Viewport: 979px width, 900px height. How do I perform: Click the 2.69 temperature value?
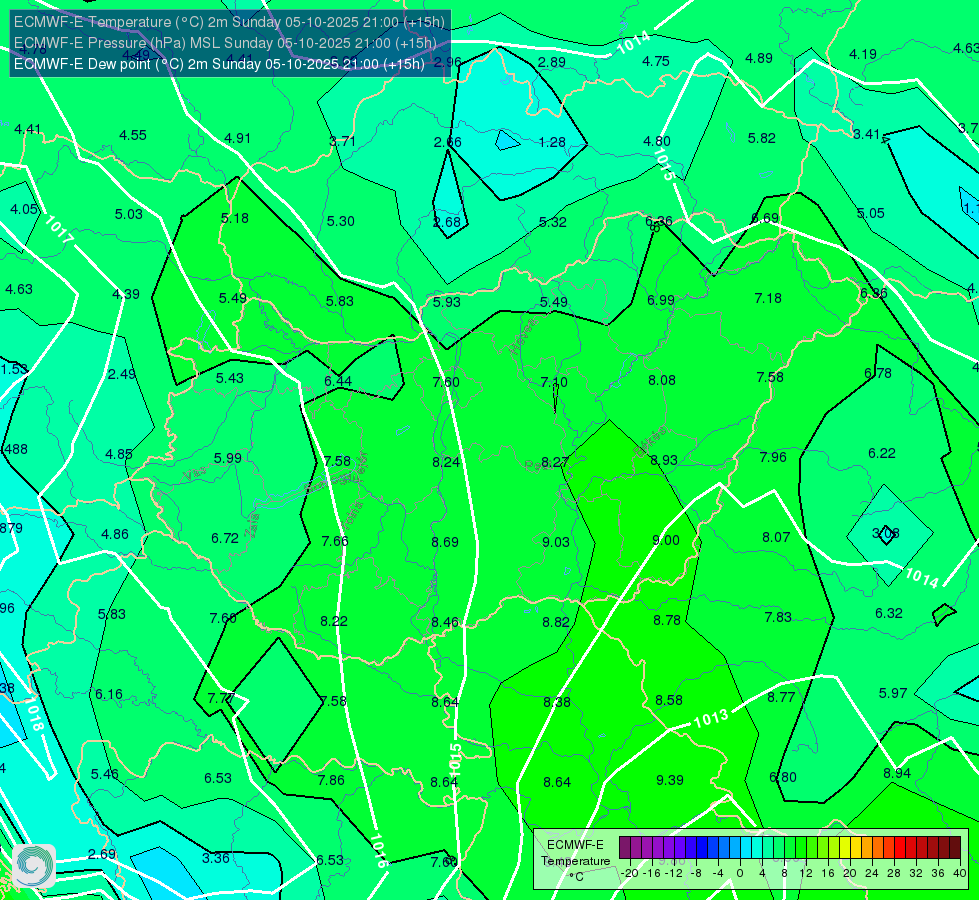coord(101,854)
